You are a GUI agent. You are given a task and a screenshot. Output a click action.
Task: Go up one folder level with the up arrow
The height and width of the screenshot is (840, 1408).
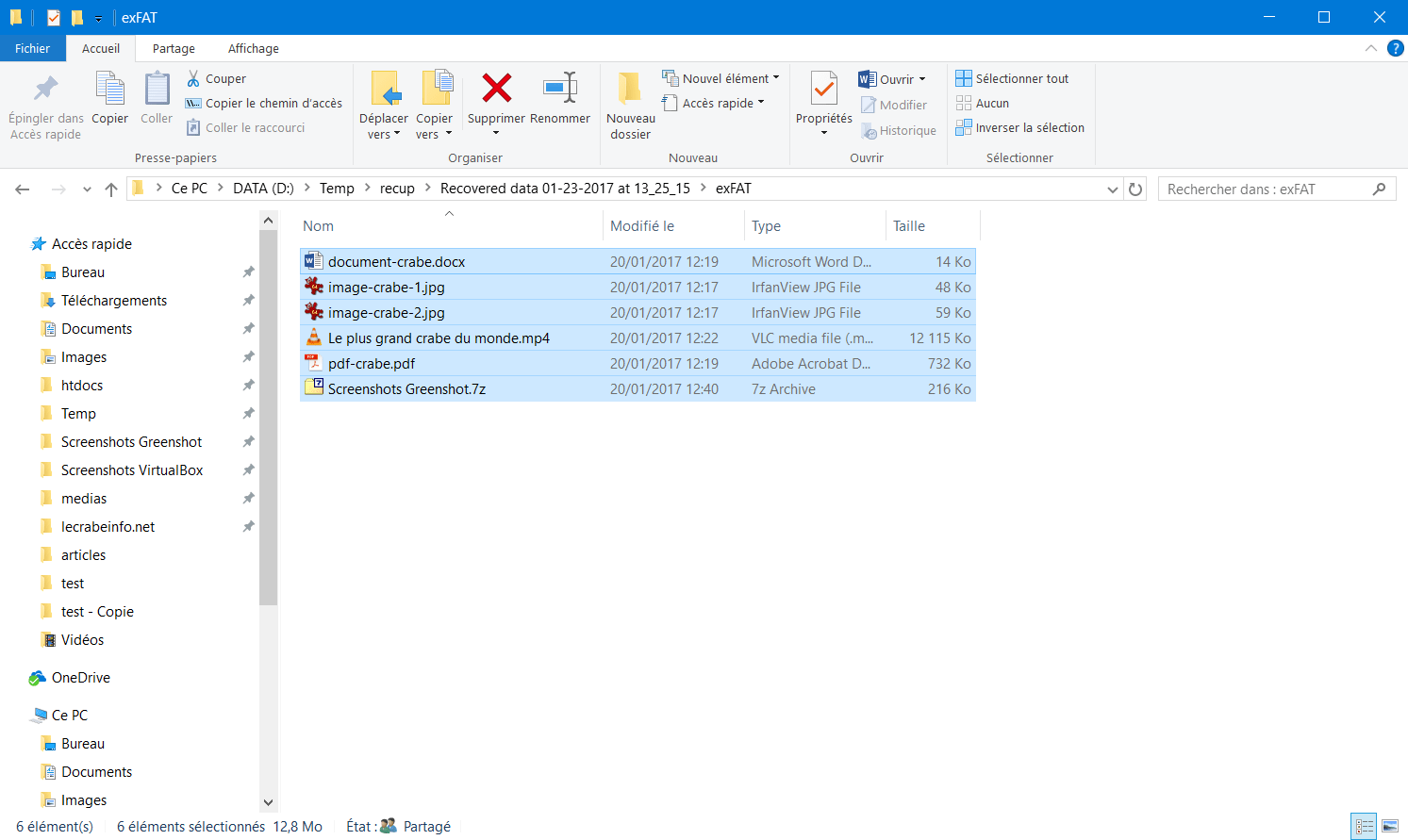(x=111, y=189)
